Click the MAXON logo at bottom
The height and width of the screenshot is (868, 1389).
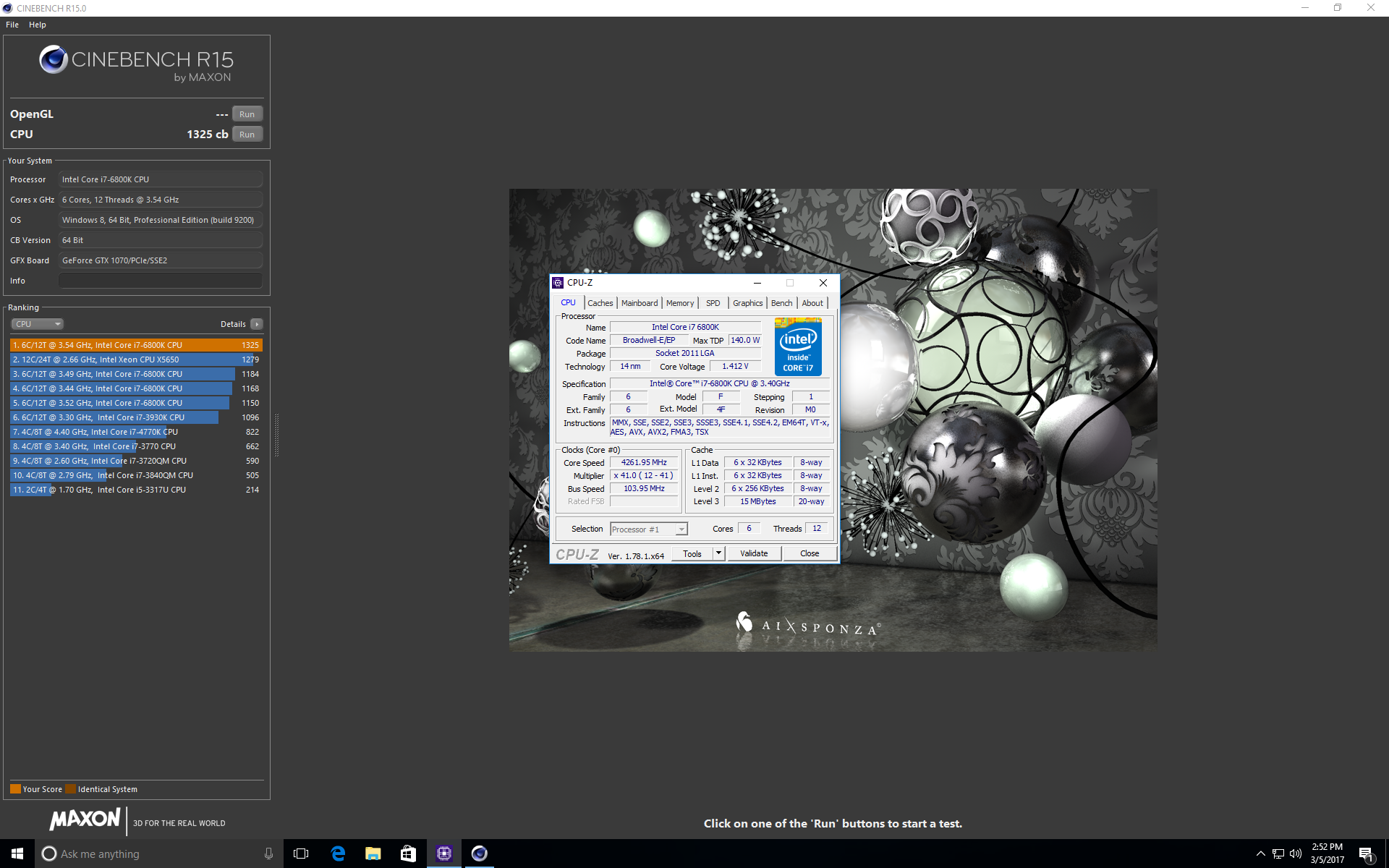pyautogui.click(x=85, y=820)
